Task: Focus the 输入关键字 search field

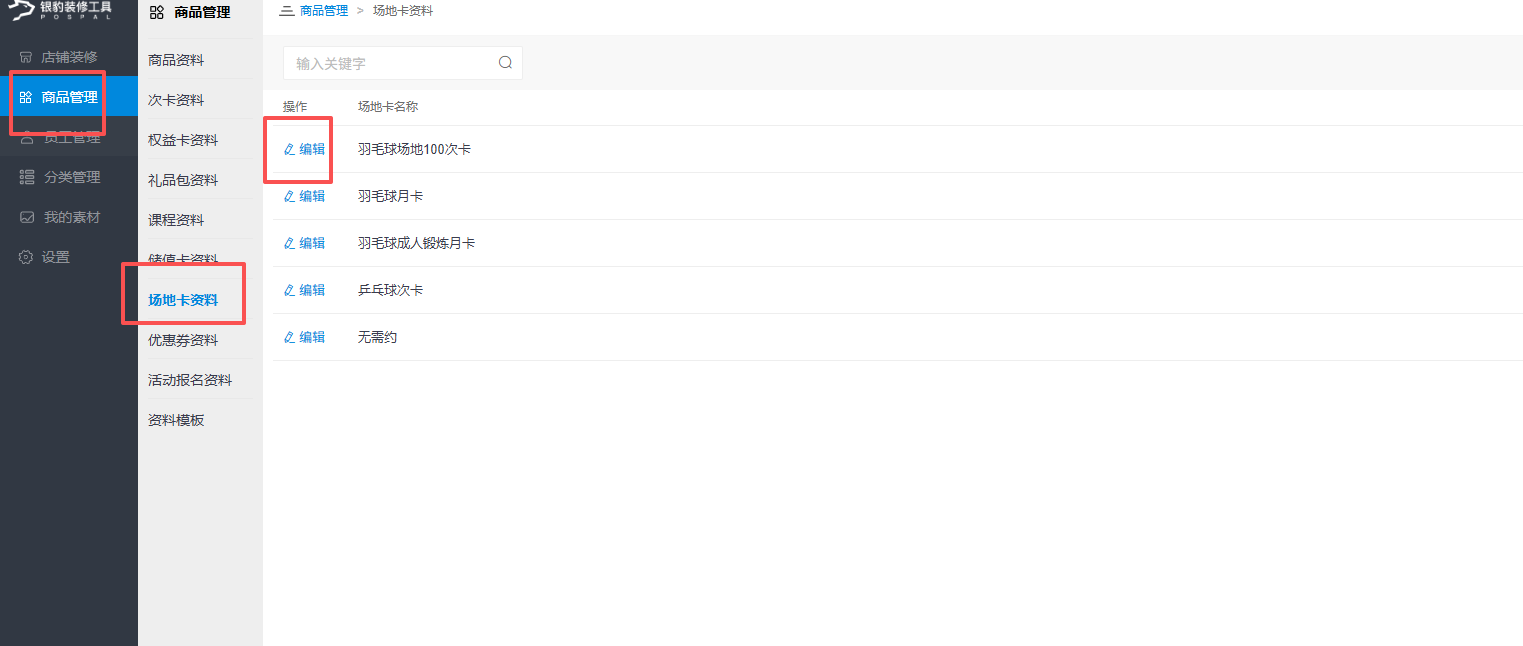Action: pyautogui.click(x=390, y=63)
